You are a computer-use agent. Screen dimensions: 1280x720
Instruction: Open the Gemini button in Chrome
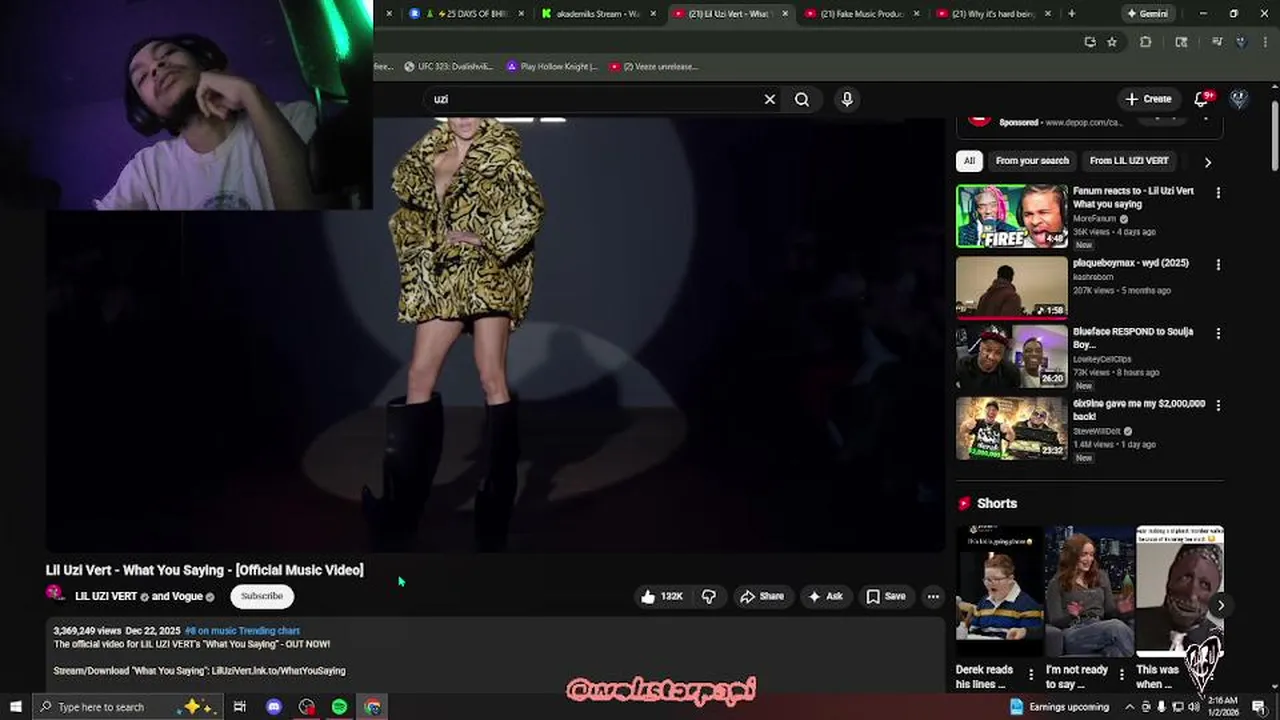pyautogui.click(x=1147, y=14)
